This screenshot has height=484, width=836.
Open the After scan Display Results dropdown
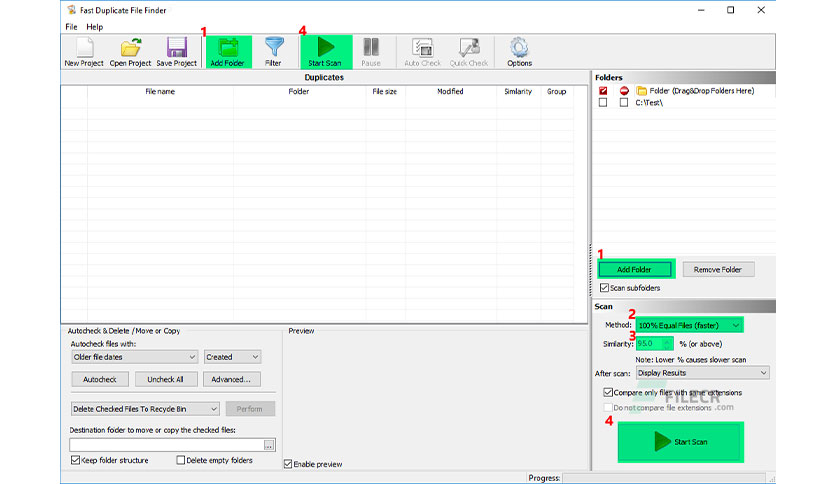703,373
